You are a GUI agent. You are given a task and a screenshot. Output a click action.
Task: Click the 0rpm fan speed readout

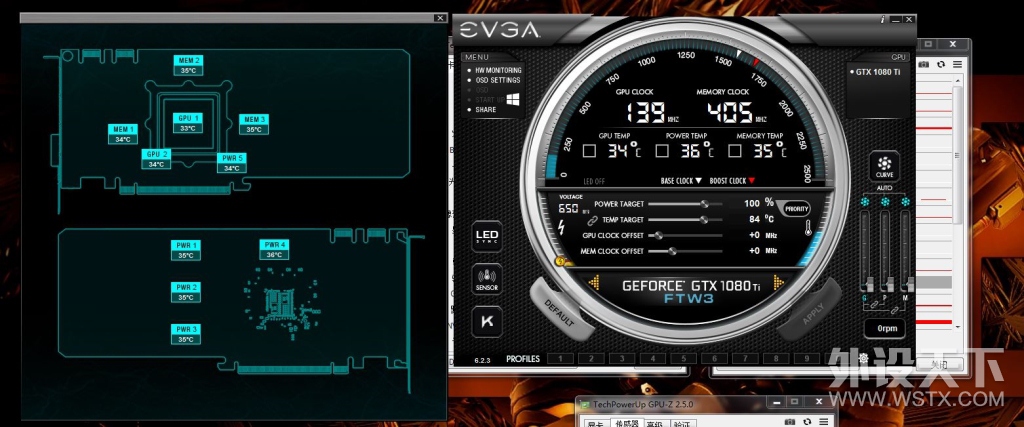[x=885, y=328]
